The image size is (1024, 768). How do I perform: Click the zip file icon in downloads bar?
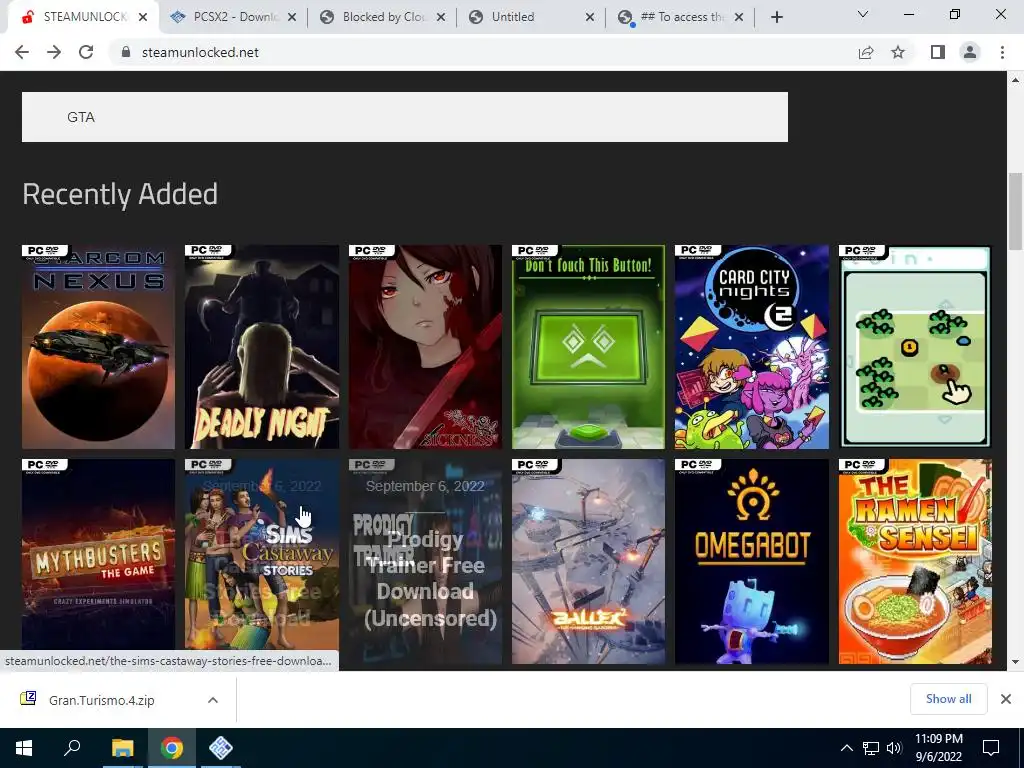click(x=28, y=699)
